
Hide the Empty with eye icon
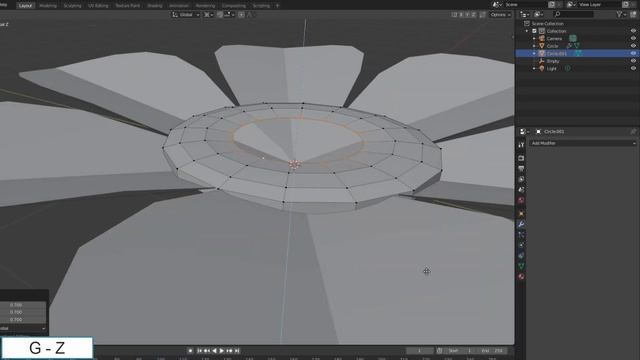pyautogui.click(x=633, y=61)
